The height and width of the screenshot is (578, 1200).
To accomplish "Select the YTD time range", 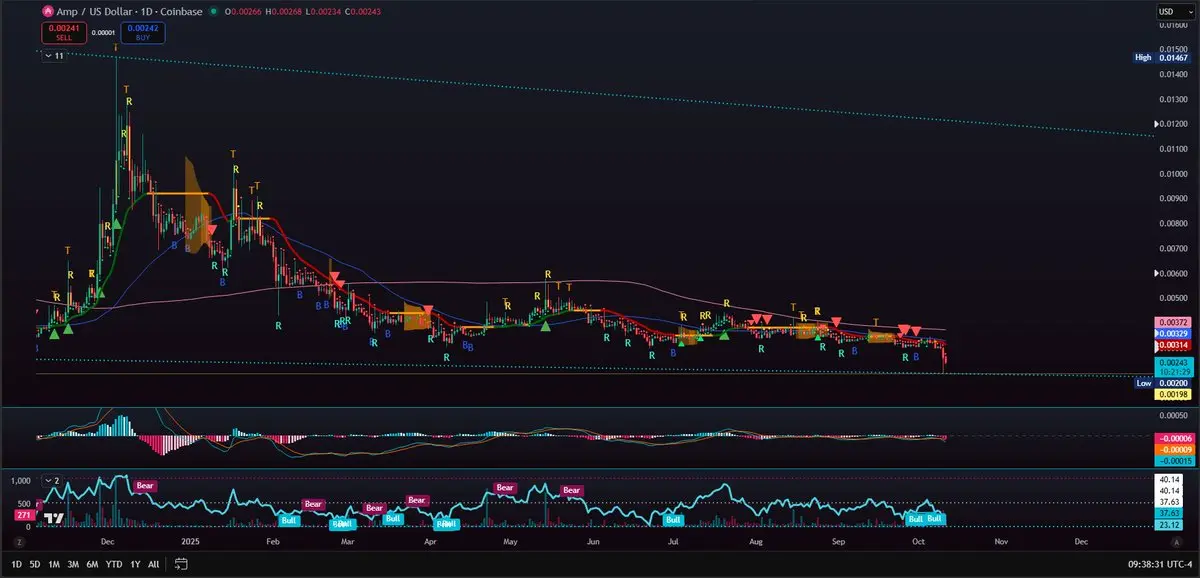I will (x=113, y=564).
